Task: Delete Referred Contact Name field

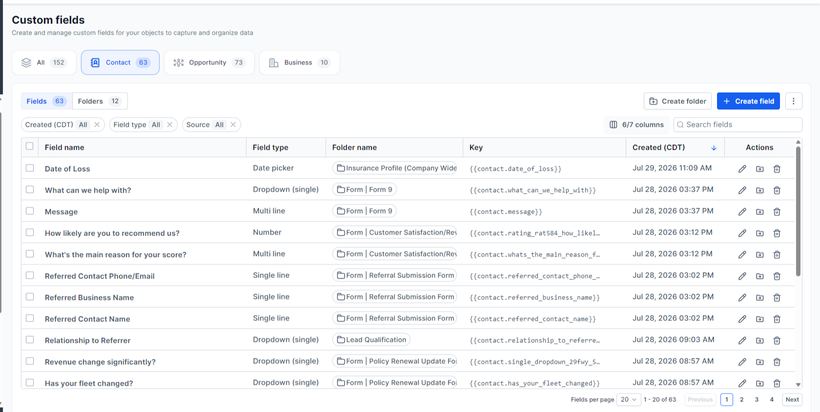Action: tap(777, 319)
